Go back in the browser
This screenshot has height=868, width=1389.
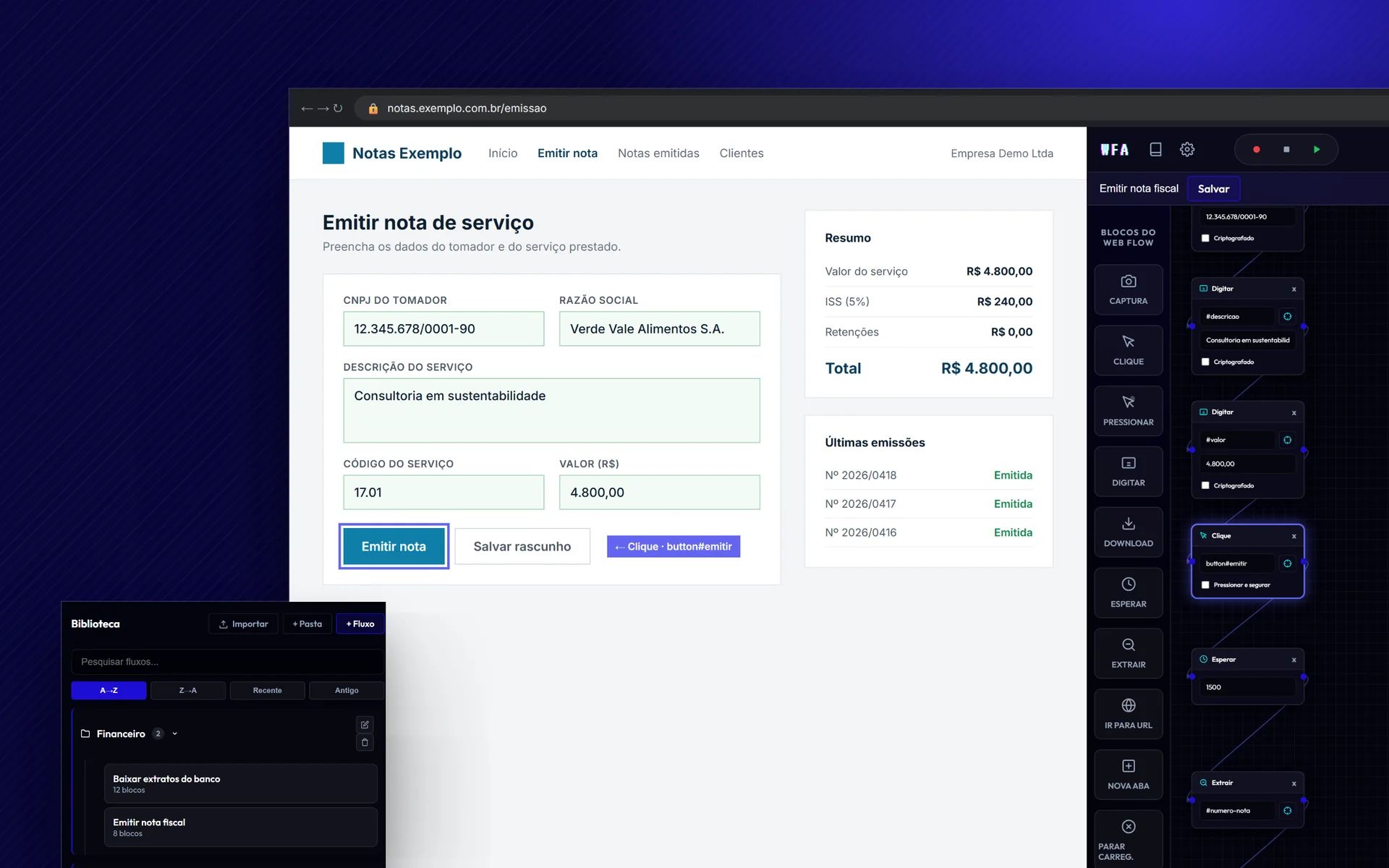pyautogui.click(x=307, y=109)
